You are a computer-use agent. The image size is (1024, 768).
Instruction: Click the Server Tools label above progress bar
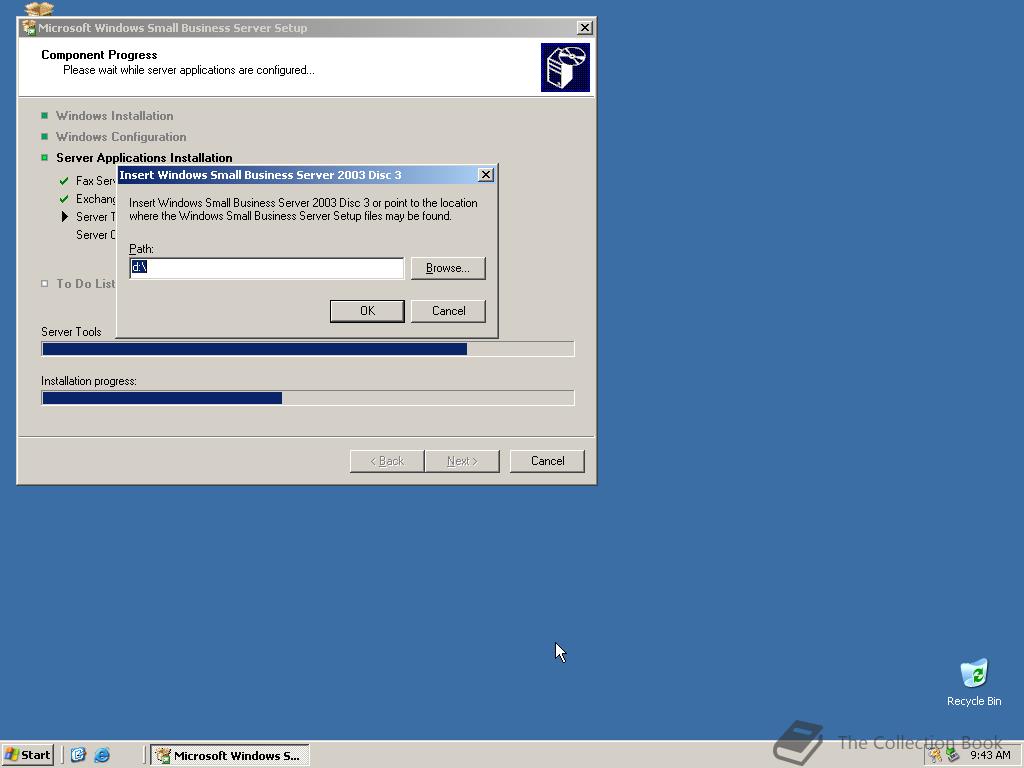point(71,332)
